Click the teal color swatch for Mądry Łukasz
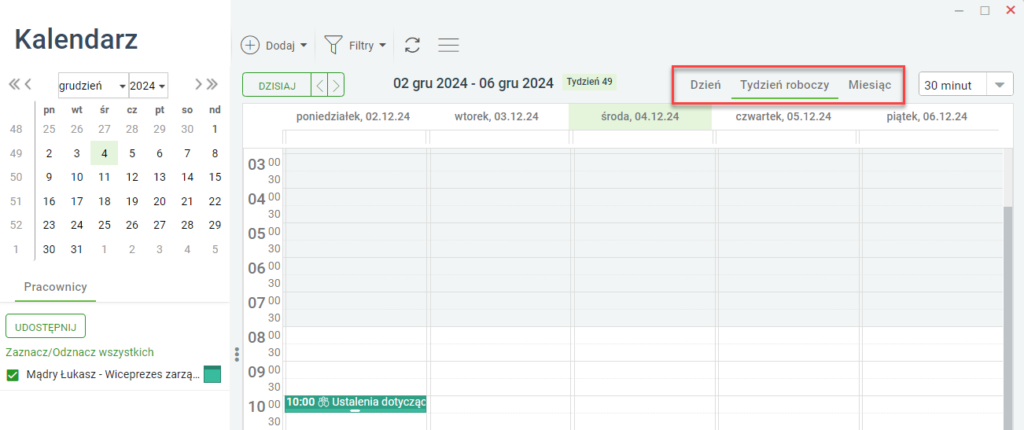This screenshot has width=1024, height=430. [x=212, y=374]
